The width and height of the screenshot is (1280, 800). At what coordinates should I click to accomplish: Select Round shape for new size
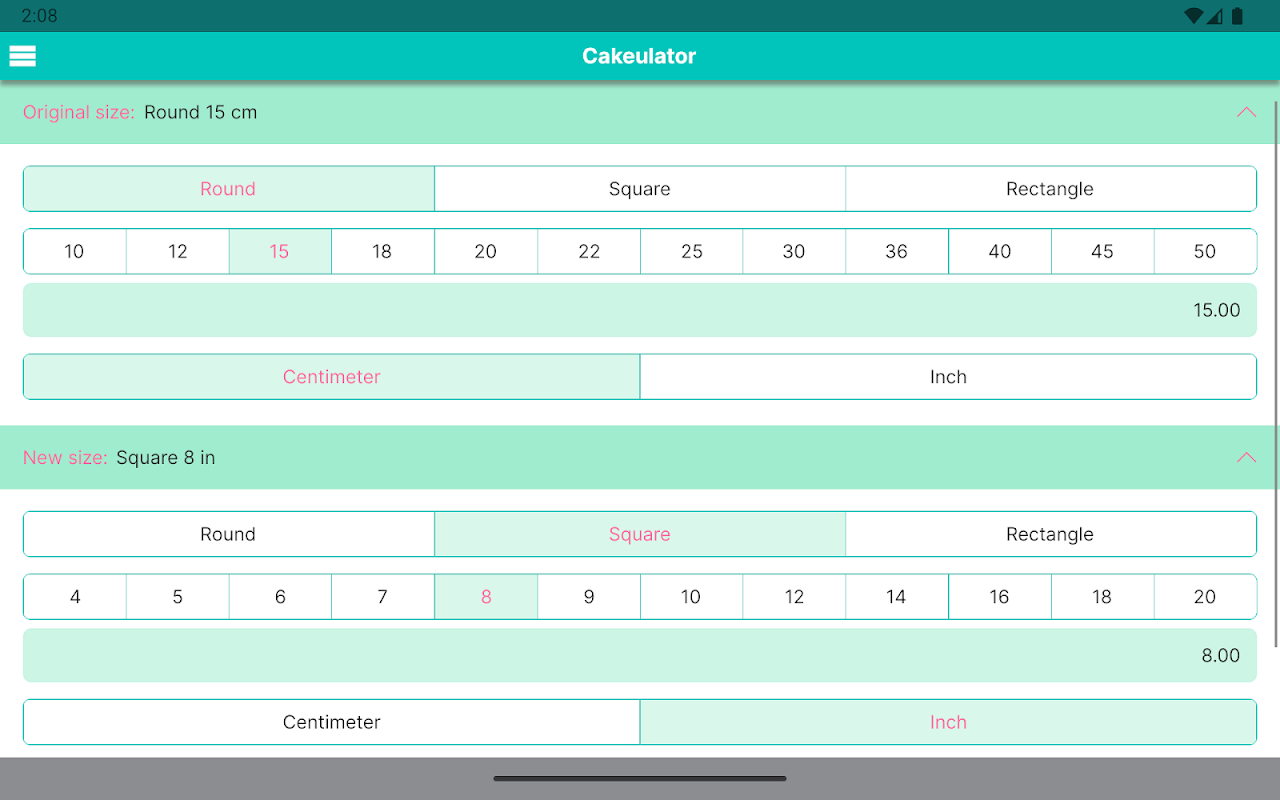coord(228,534)
